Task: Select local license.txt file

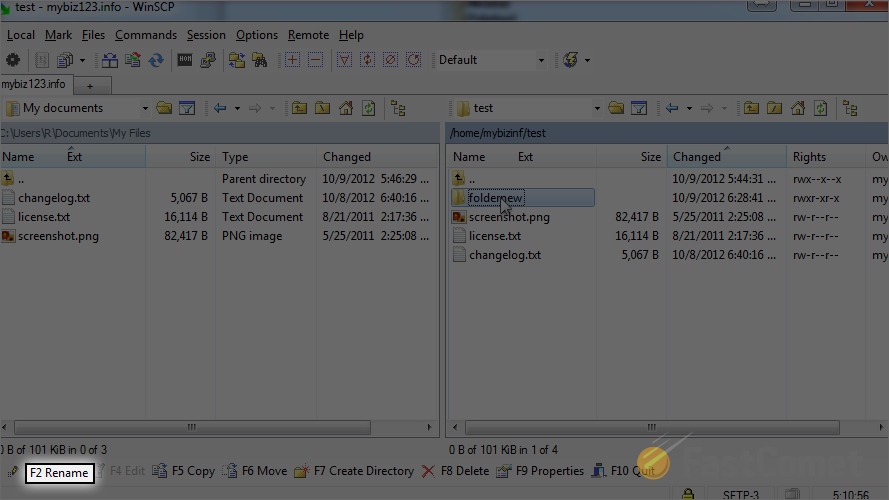Action: coord(44,217)
